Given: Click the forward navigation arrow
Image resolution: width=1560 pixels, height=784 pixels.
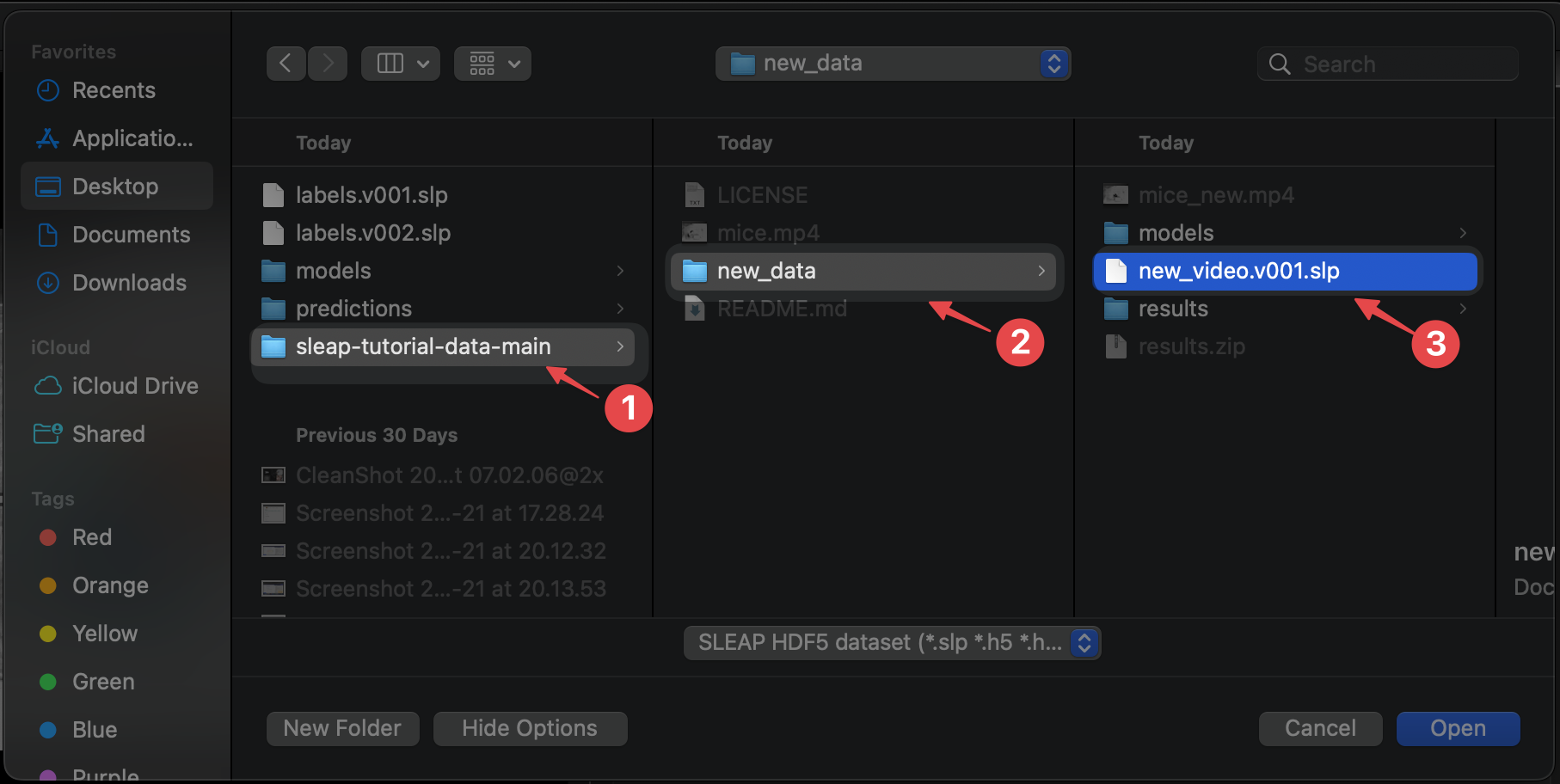Looking at the screenshot, I should 328,64.
